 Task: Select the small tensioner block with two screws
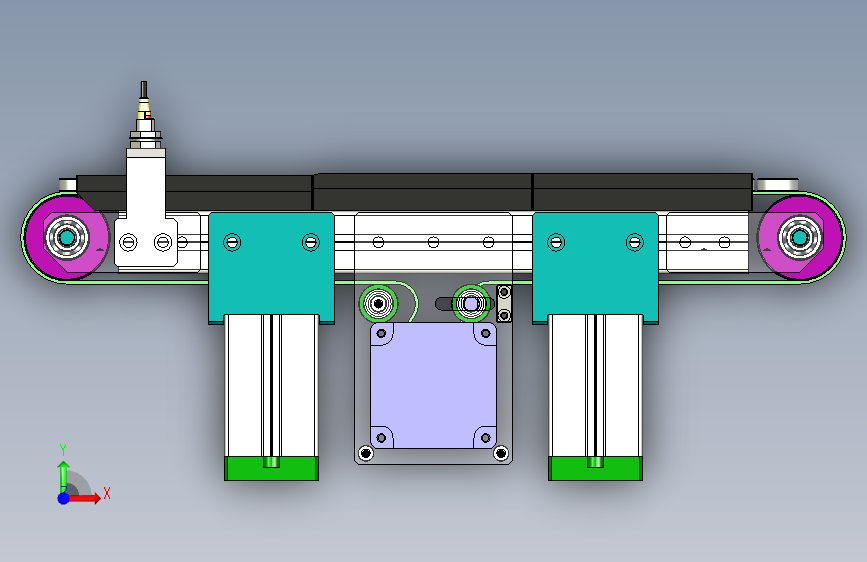504,303
